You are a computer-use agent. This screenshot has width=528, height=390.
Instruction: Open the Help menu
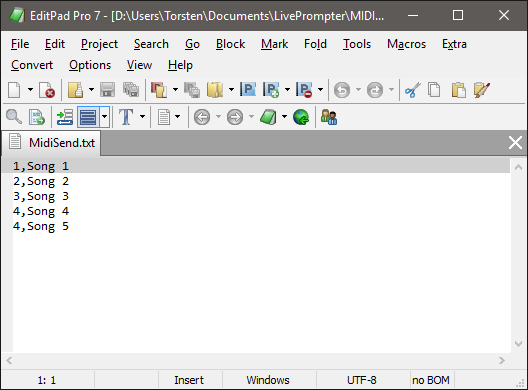(180, 65)
